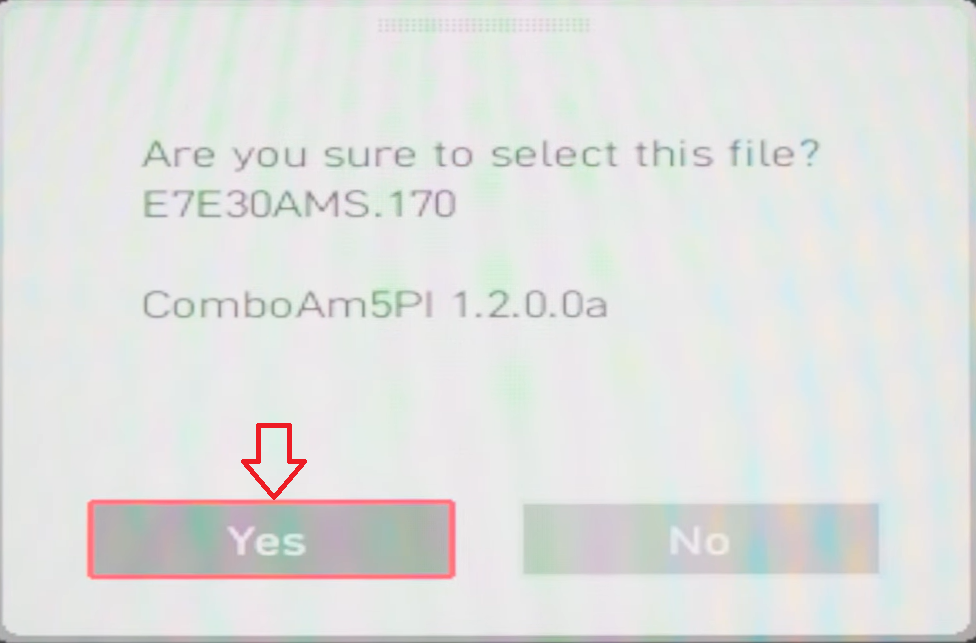Click the tip of the red arrow
The width and height of the screenshot is (976, 643).
pos(274,496)
